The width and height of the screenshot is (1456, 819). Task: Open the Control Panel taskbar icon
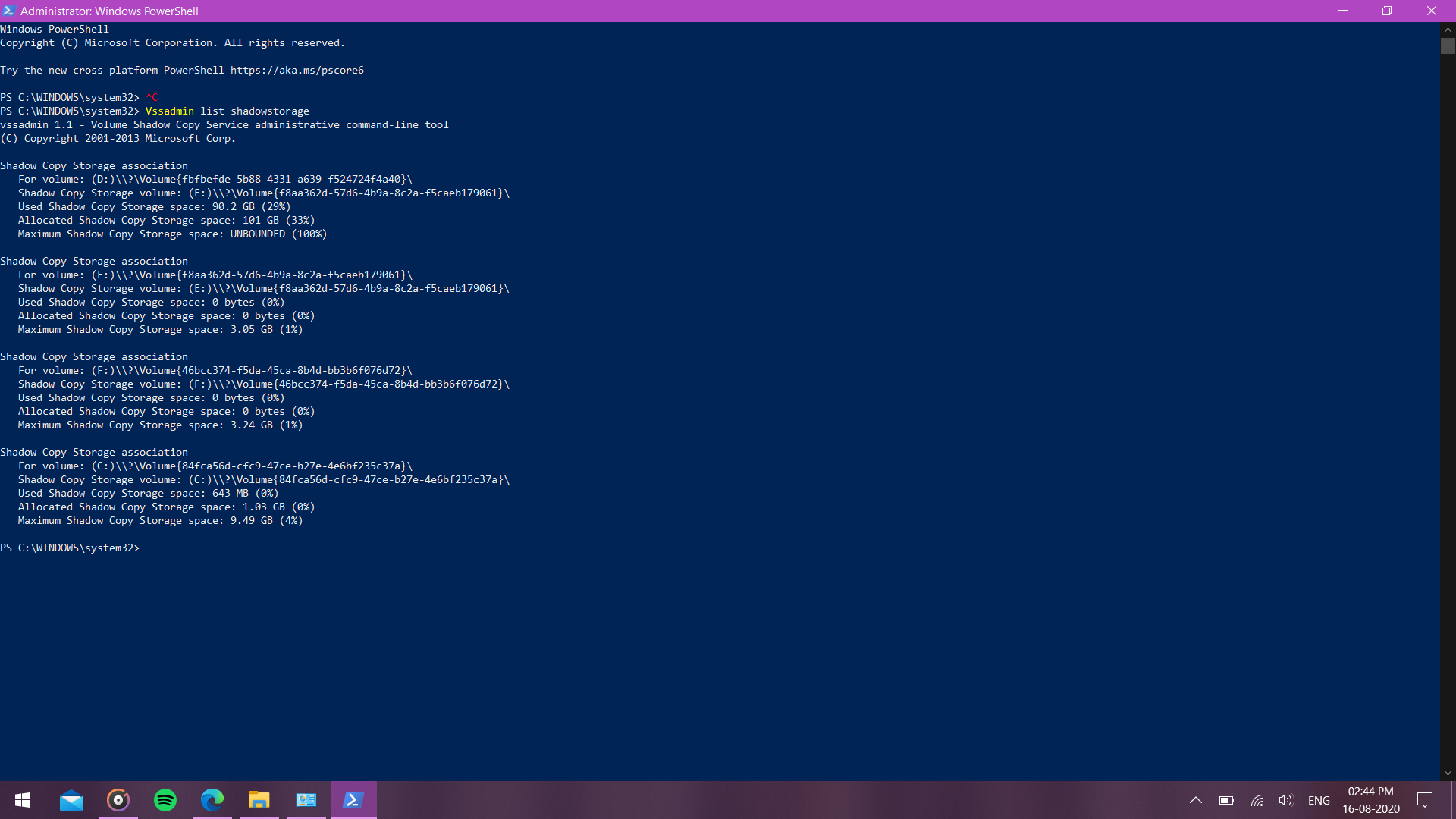tap(306, 800)
